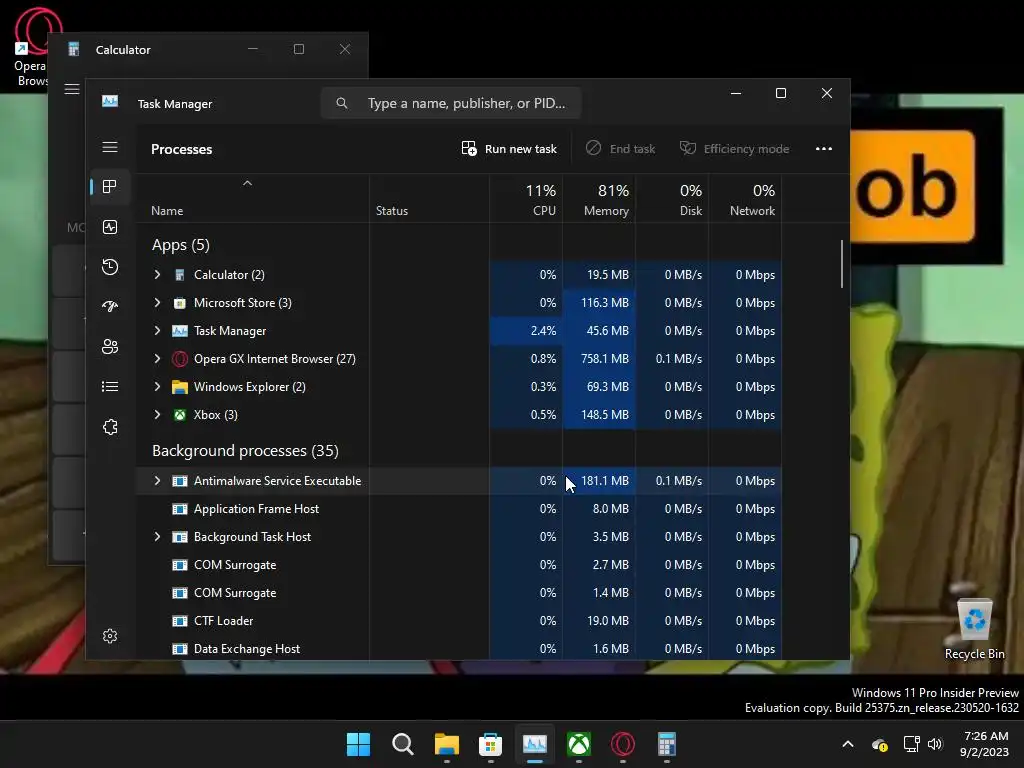The width and height of the screenshot is (1024, 768).
Task: Open the three-dot more options menu
Action: coord(824,149)
